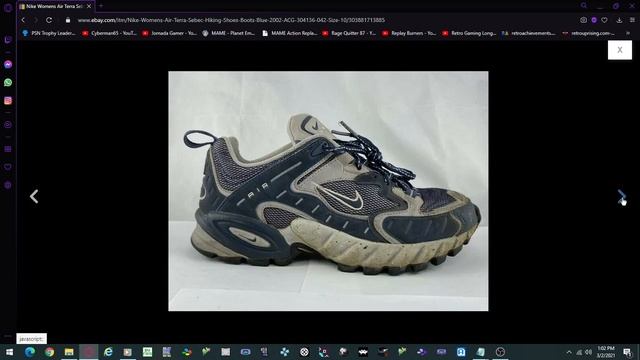Open the sidebar player icon

tap(8, 125)
